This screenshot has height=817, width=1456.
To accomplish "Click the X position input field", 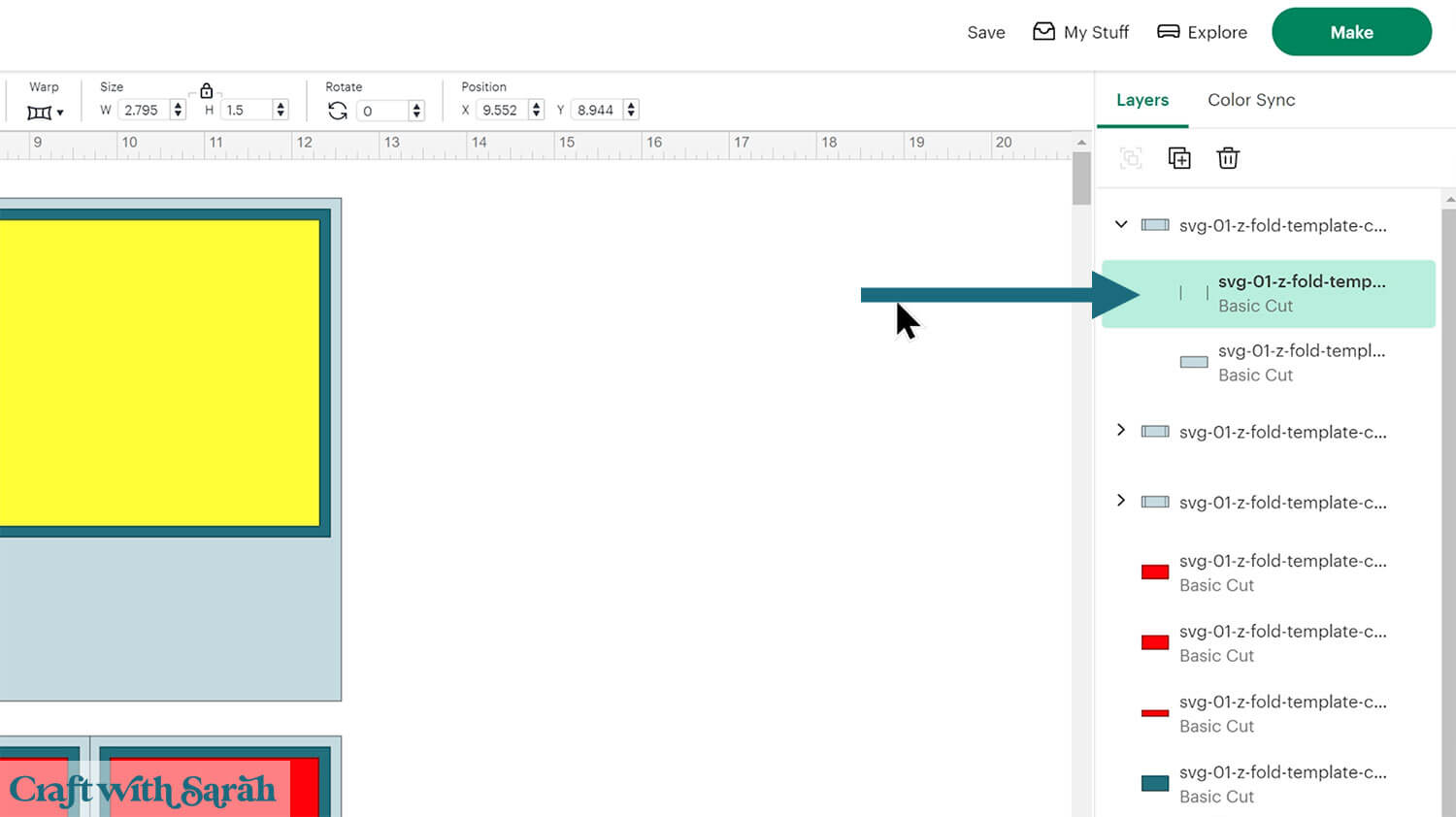I will [x=501, y=111].
